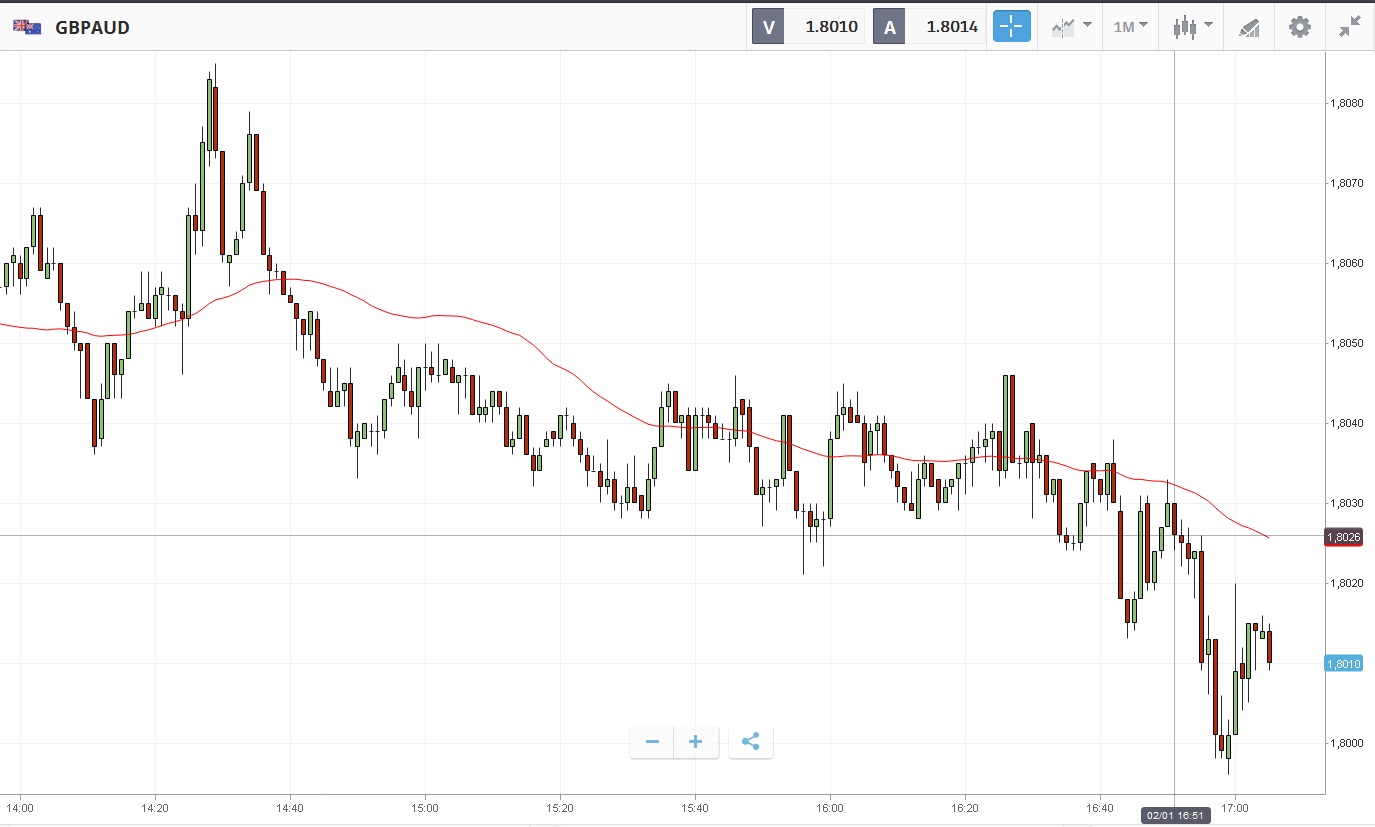The image size is (1375, 827).
Task: Click the GBPAUD instrument name
Action: (92, 27)
